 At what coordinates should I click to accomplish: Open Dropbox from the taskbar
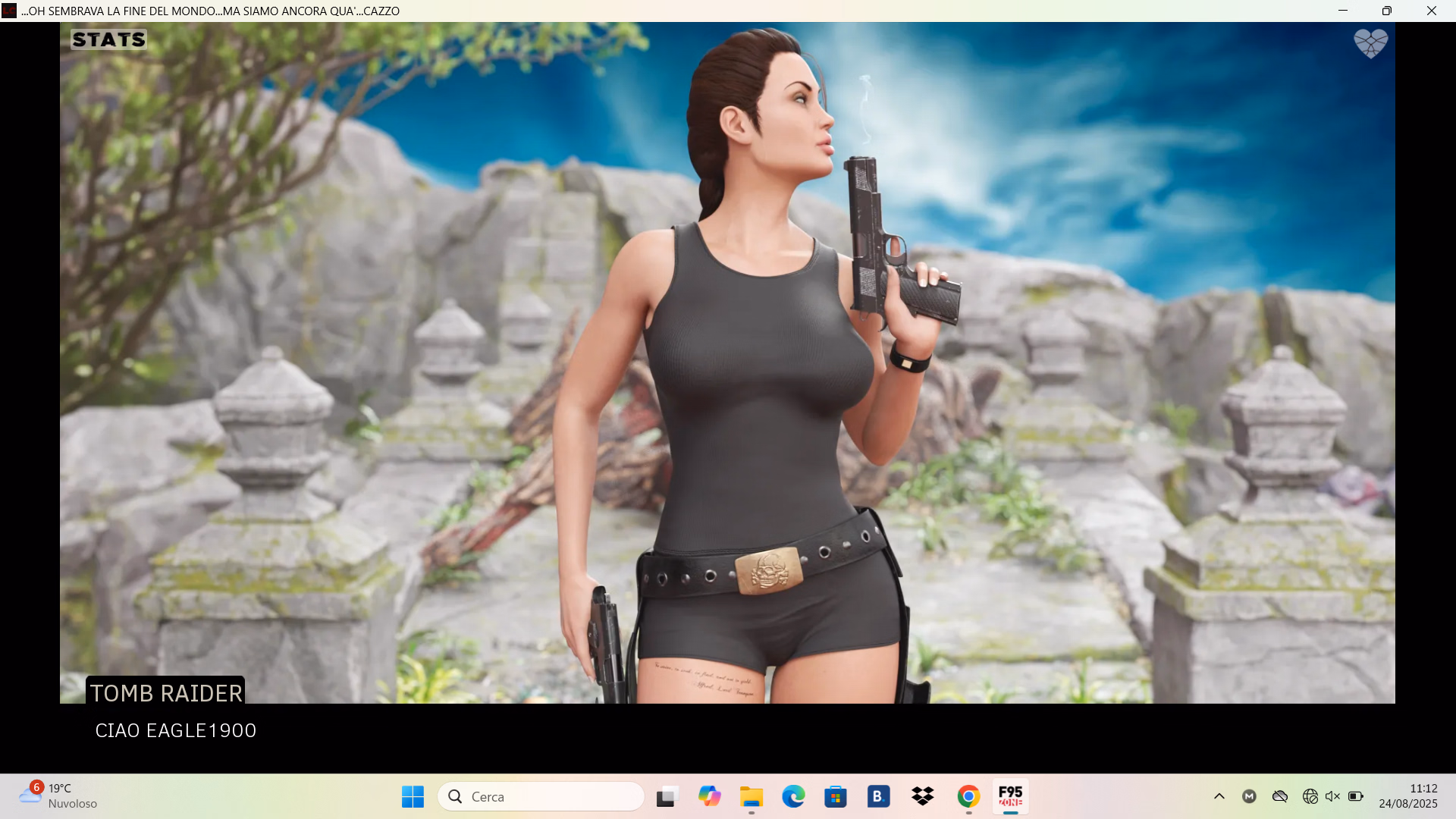pos(922,796)
